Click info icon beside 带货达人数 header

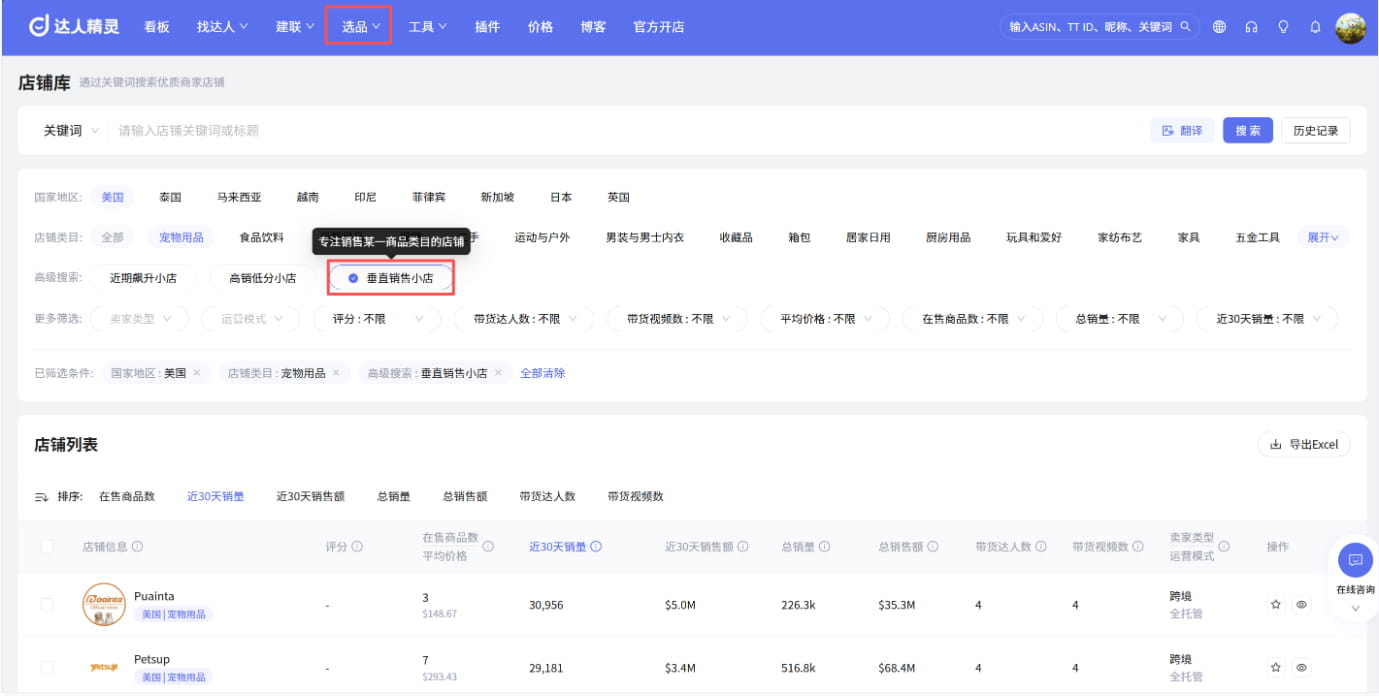pos(1041,547)
